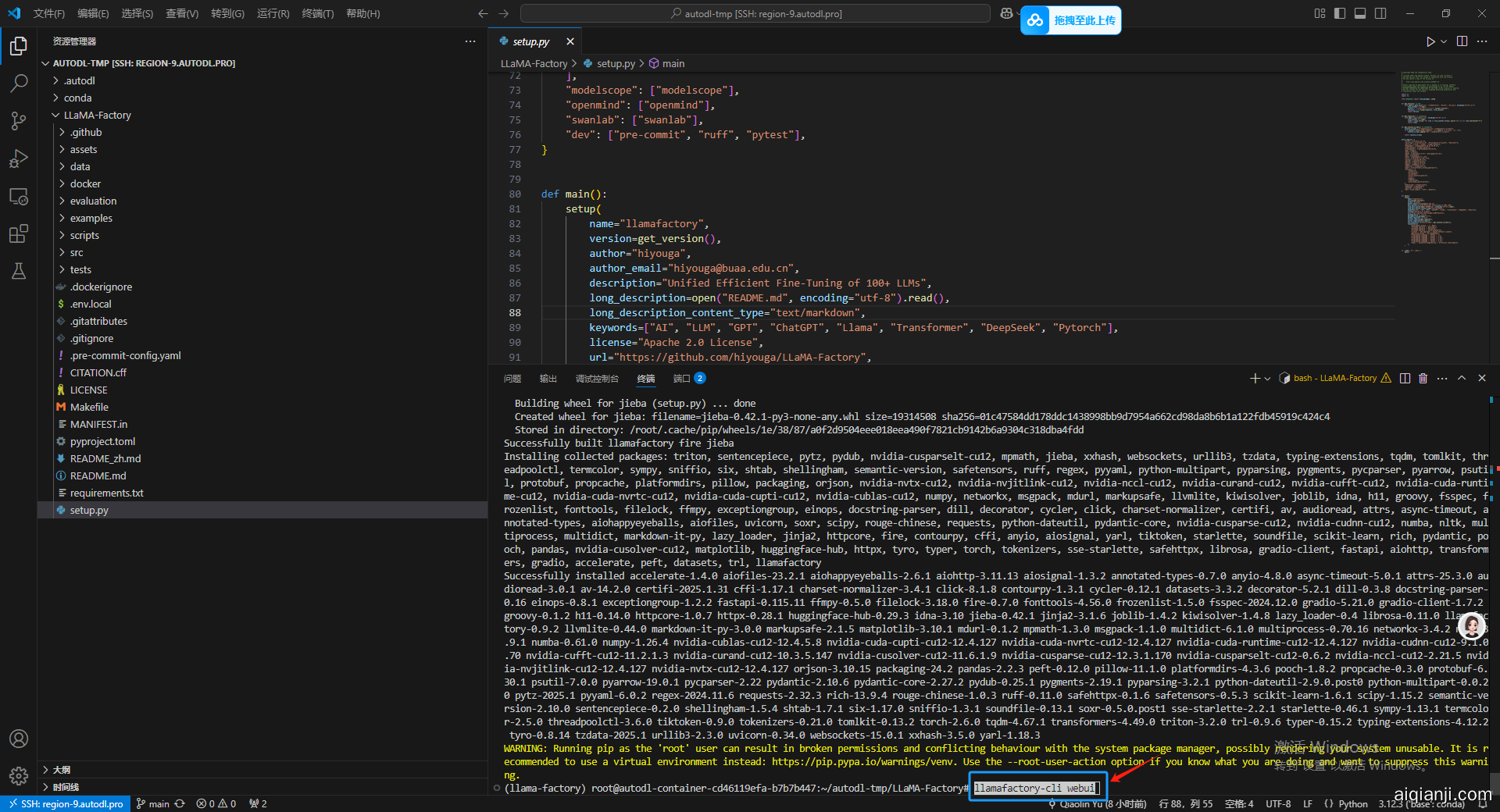
Task: Open the Search view in activity bar
Action: click(19, 83)
